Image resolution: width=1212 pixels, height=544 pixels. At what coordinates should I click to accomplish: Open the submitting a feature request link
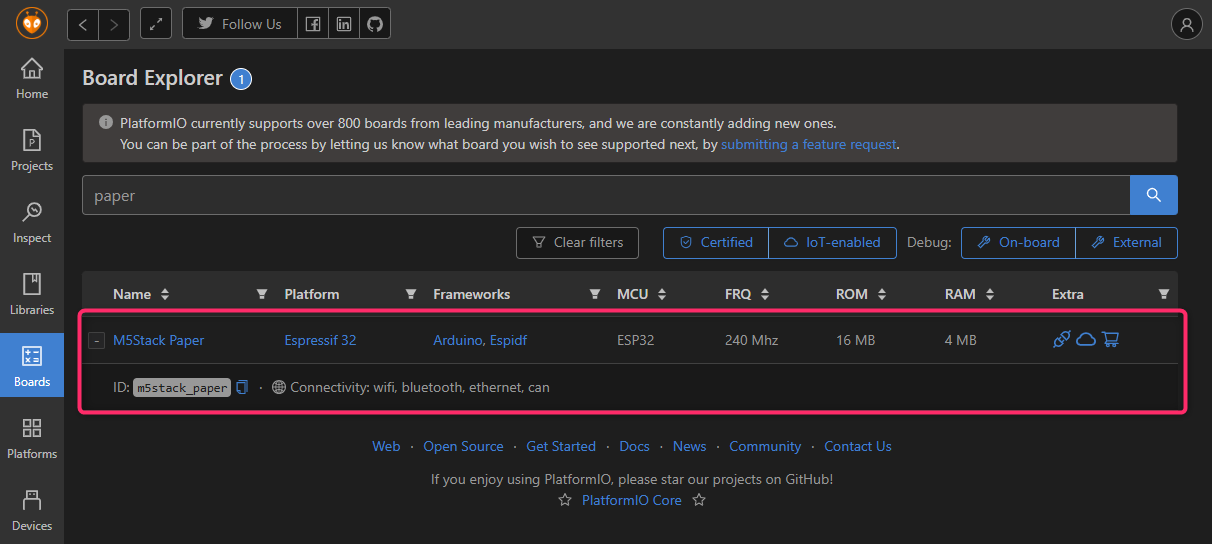809,144
